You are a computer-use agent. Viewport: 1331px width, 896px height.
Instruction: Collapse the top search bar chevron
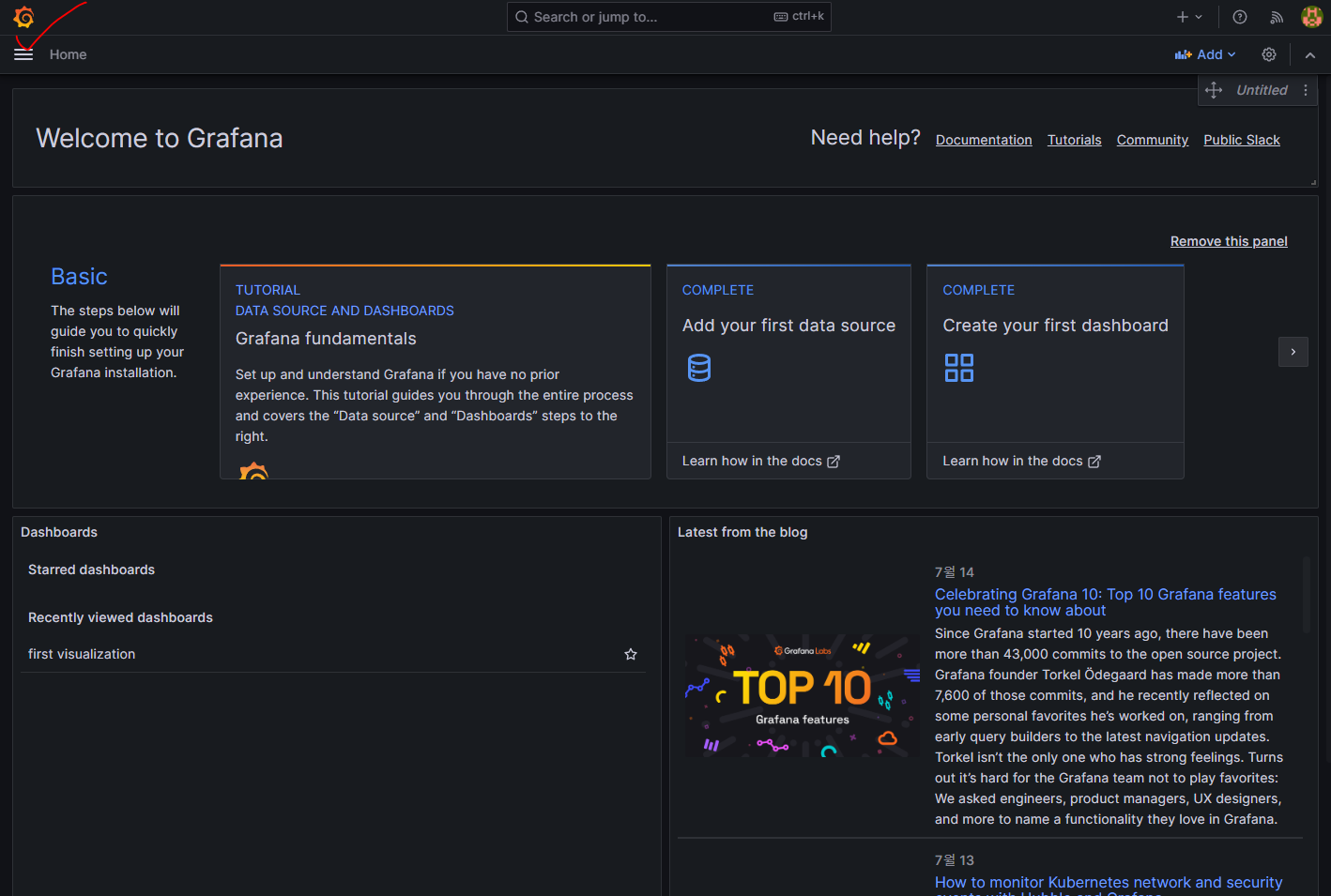pos(1310,54)
